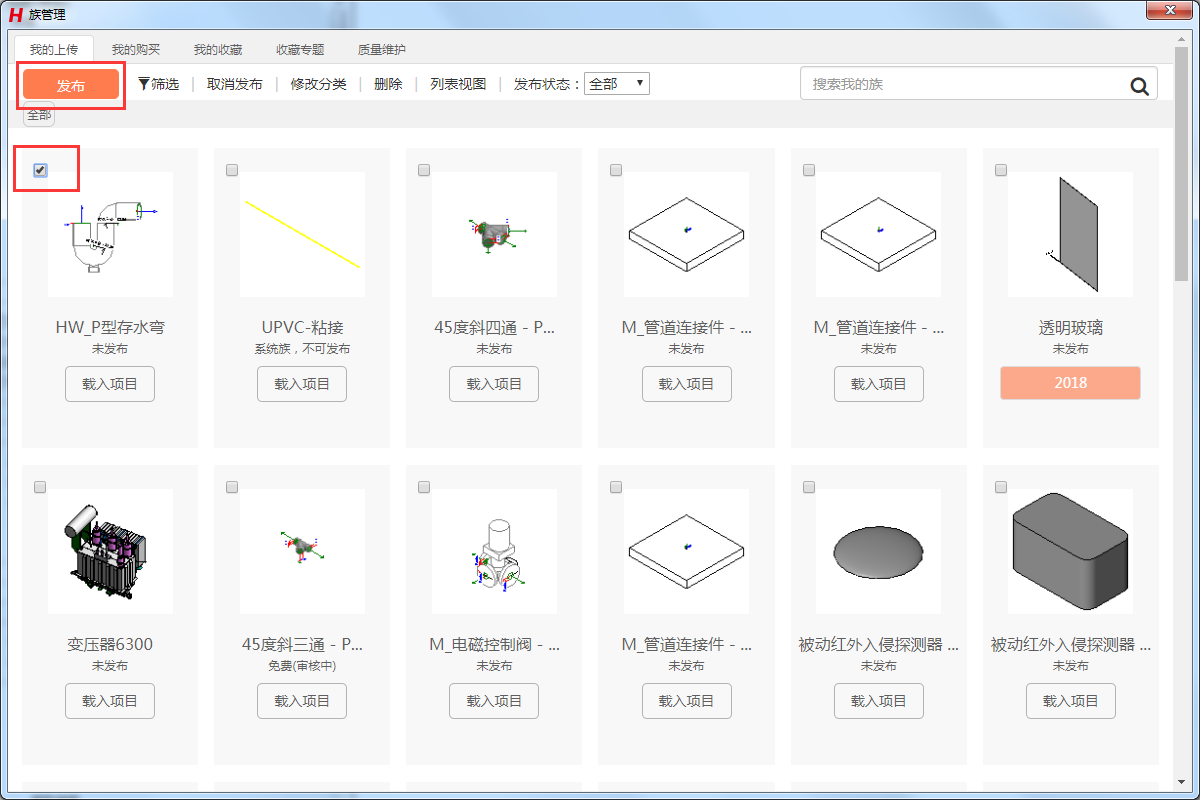Open the 45度斜三通 thumbnail

(302, 551)
